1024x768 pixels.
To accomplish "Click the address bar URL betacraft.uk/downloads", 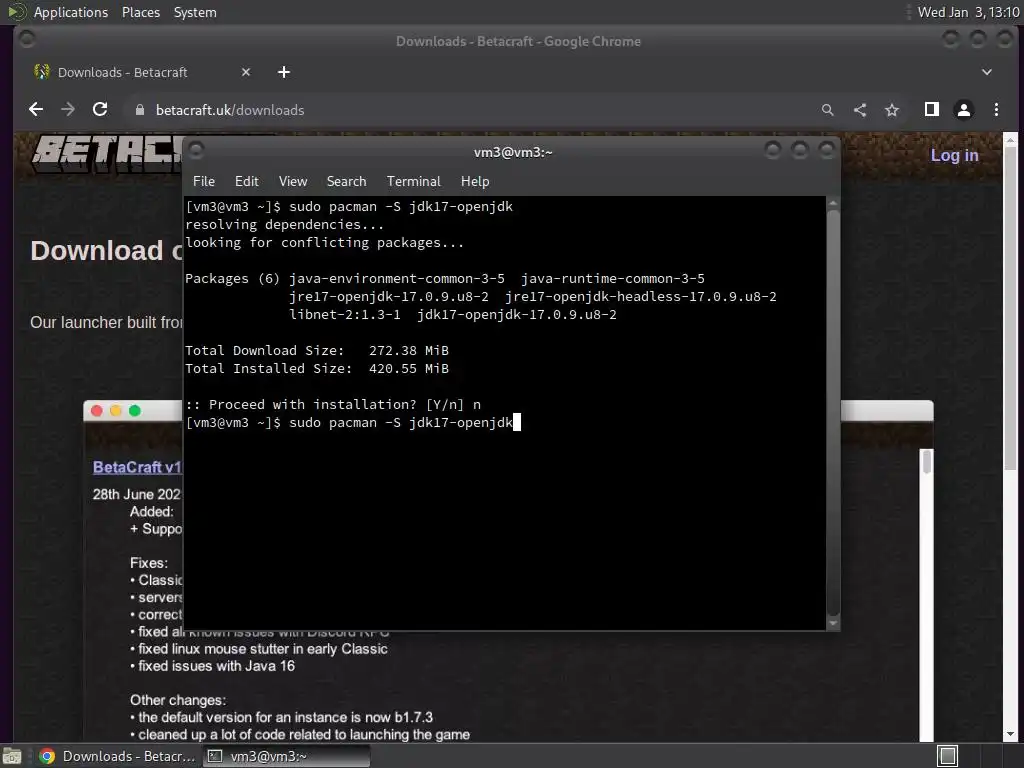I will 230,110.
